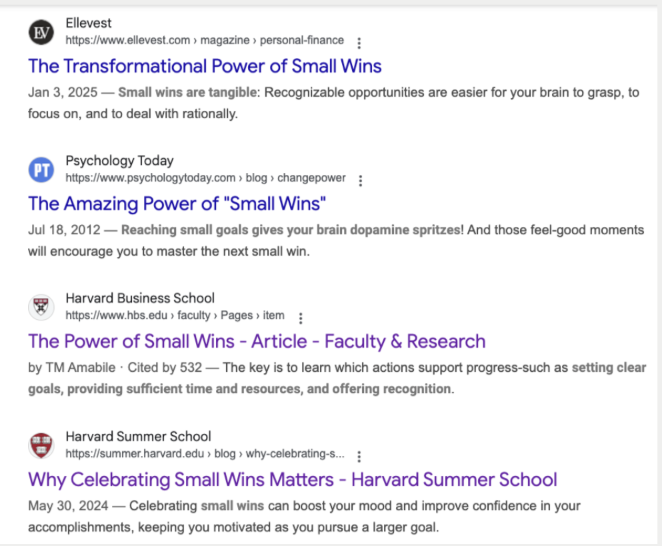Click the hbs.edu faculty Pages URL breadcrumb
The image size is (662, 546).
point(175,315)
